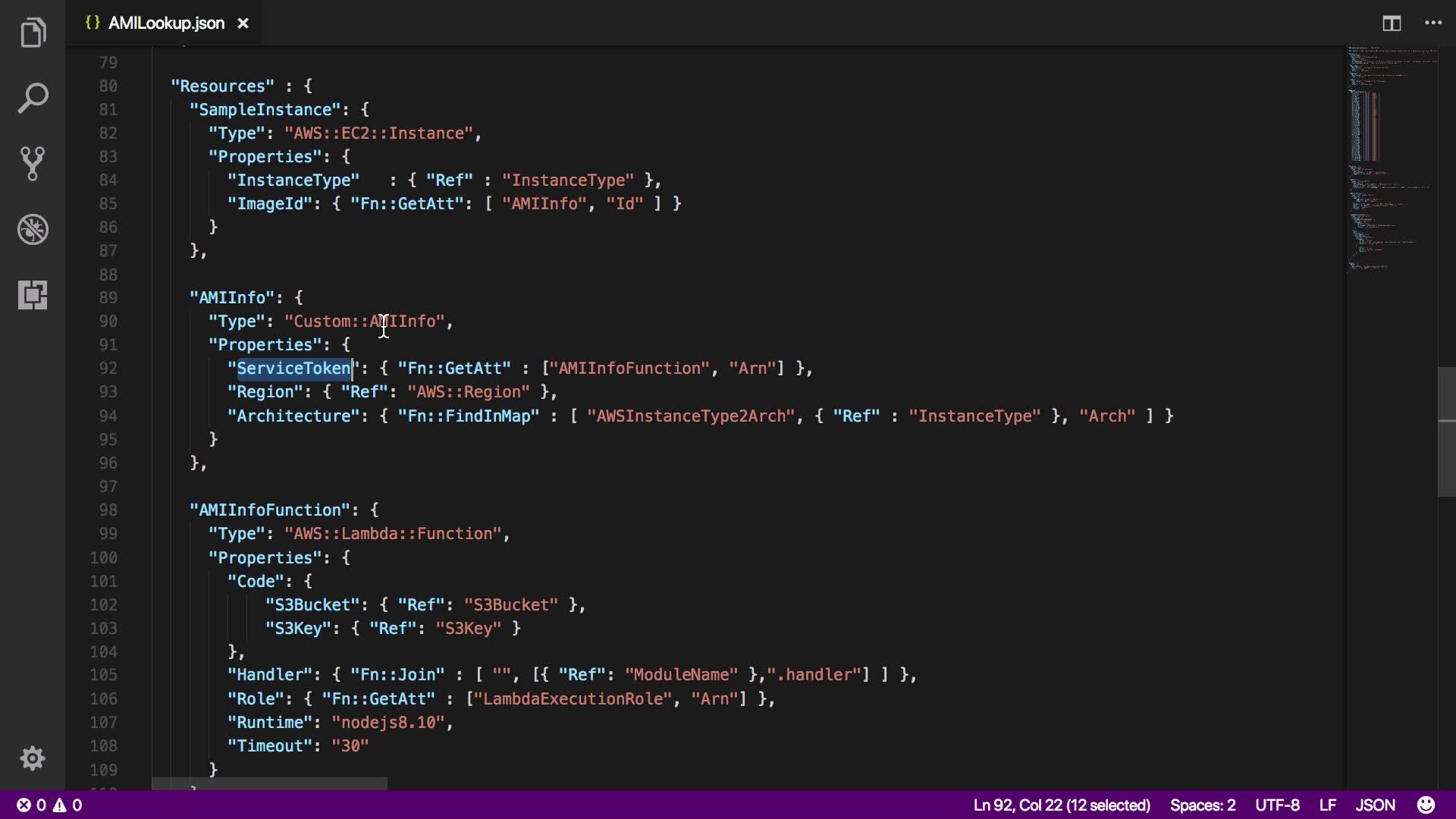Change the UTF-8 encoding setting

pos(1277,805)
